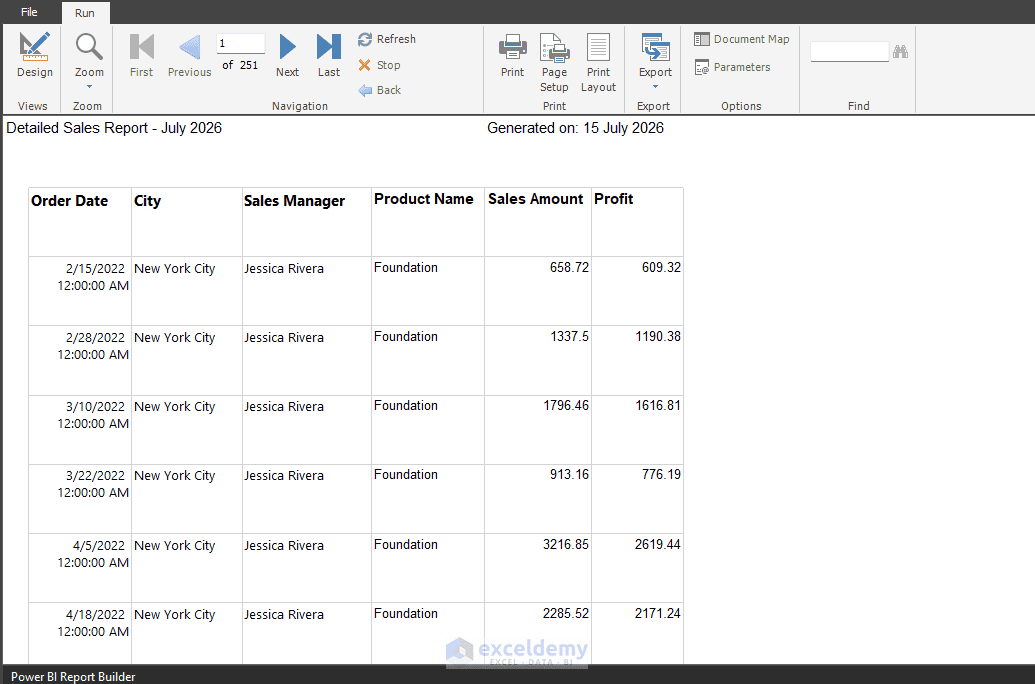Image resolution: width=1035 pixels, height=684 pixels.
Task: Click sales amount 658.72
Action: point(569,267)
